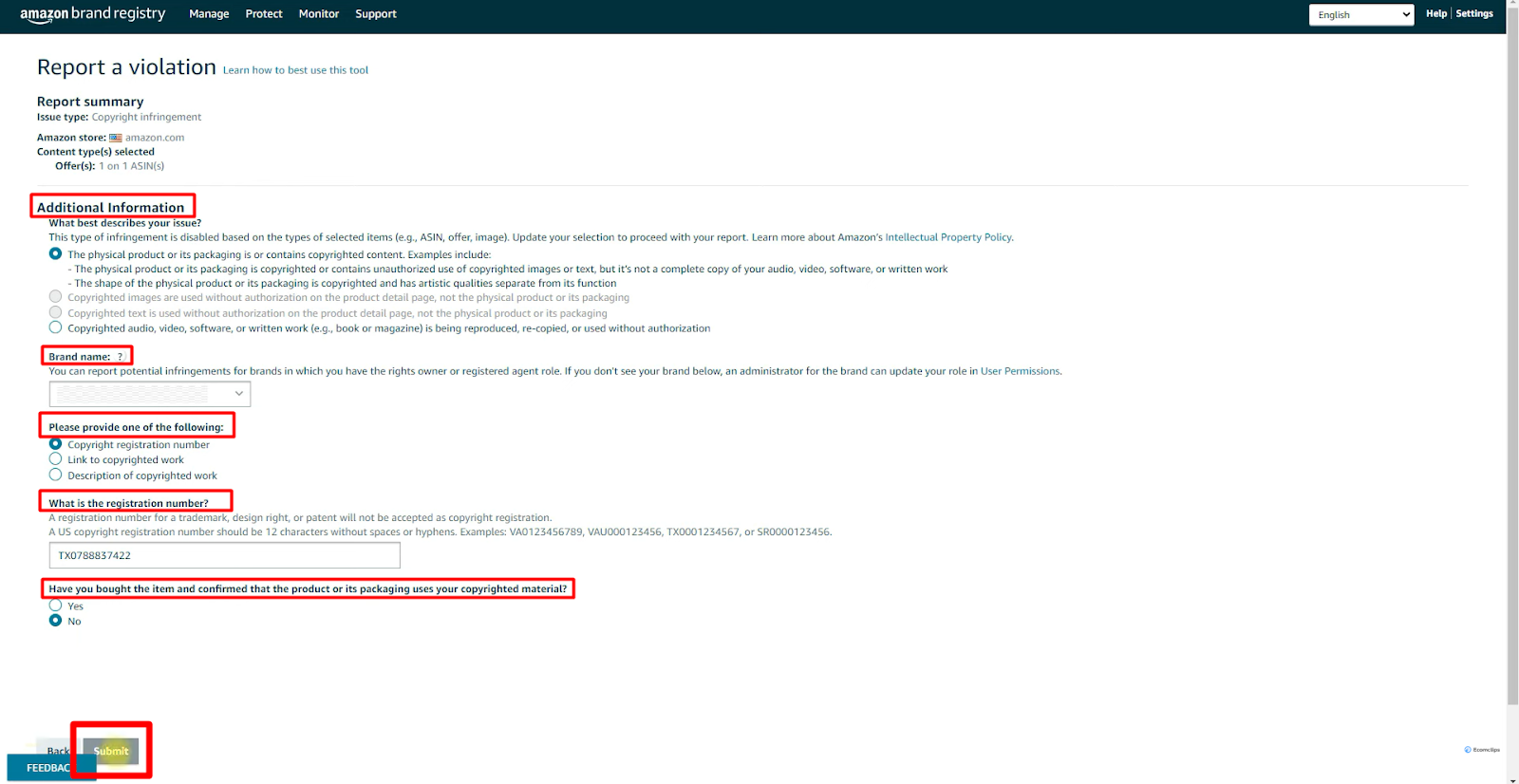Click the Report a violation heading
The image size is (1519, 784).
(126, 67)
